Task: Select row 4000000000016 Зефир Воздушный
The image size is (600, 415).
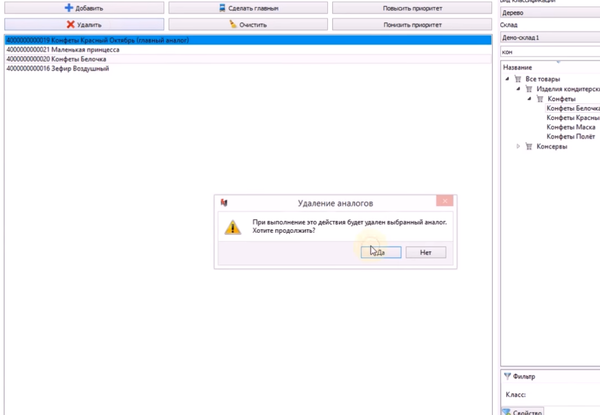Action: pyautogui.click(x=248, y=68)
